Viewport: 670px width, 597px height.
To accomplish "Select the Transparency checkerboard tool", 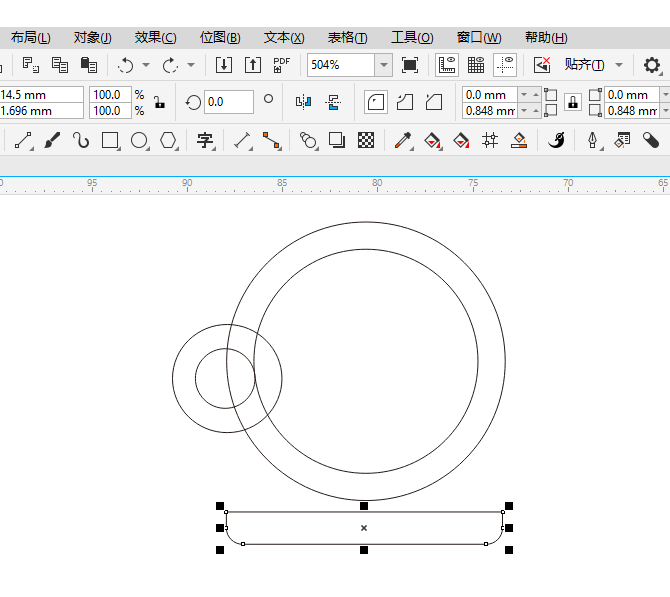I will coord(366,140).
